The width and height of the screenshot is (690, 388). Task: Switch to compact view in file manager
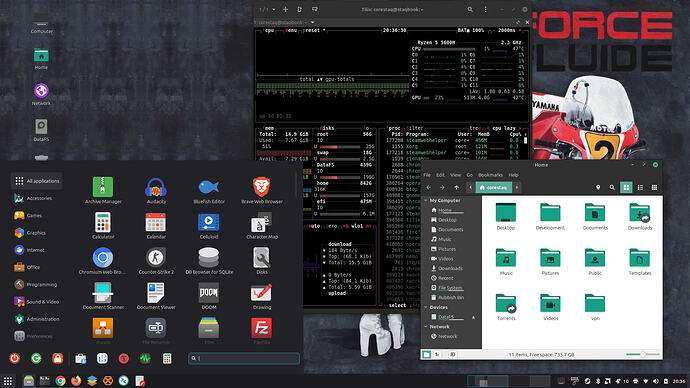654,187
